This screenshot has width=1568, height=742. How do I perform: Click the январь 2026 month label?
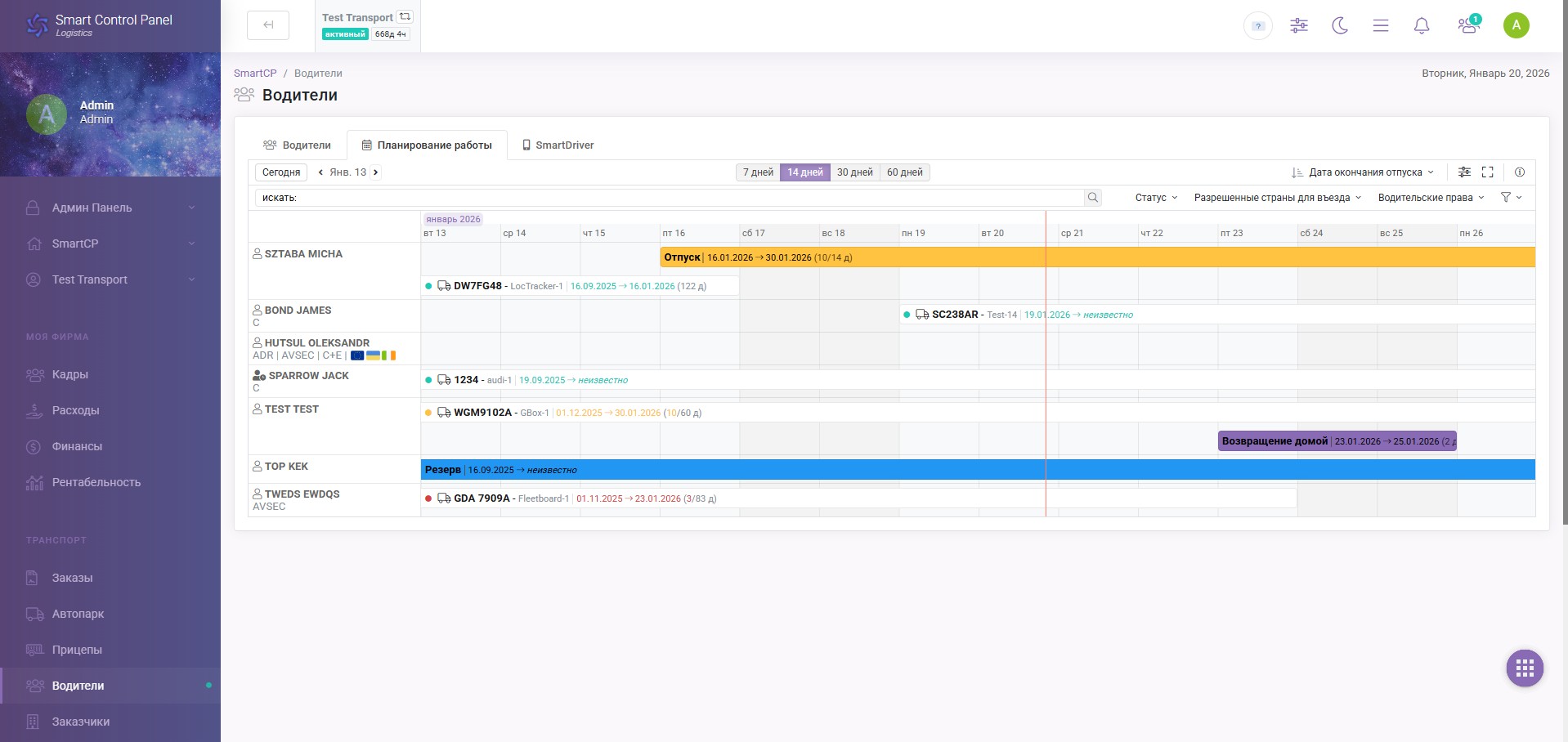click(453, 219)
